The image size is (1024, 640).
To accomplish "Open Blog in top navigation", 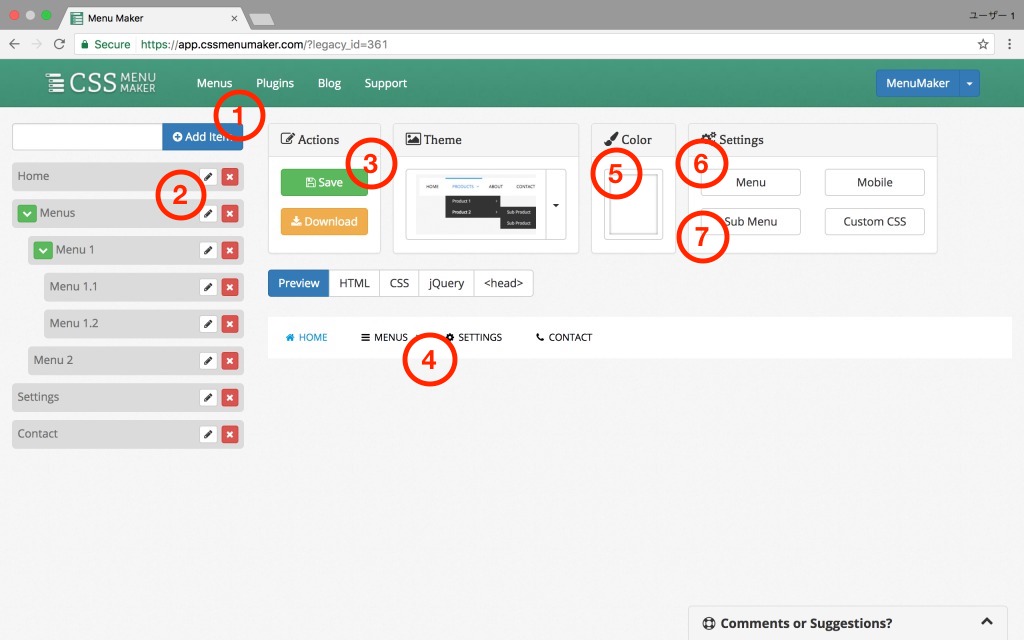I will [x=329, y=83].
